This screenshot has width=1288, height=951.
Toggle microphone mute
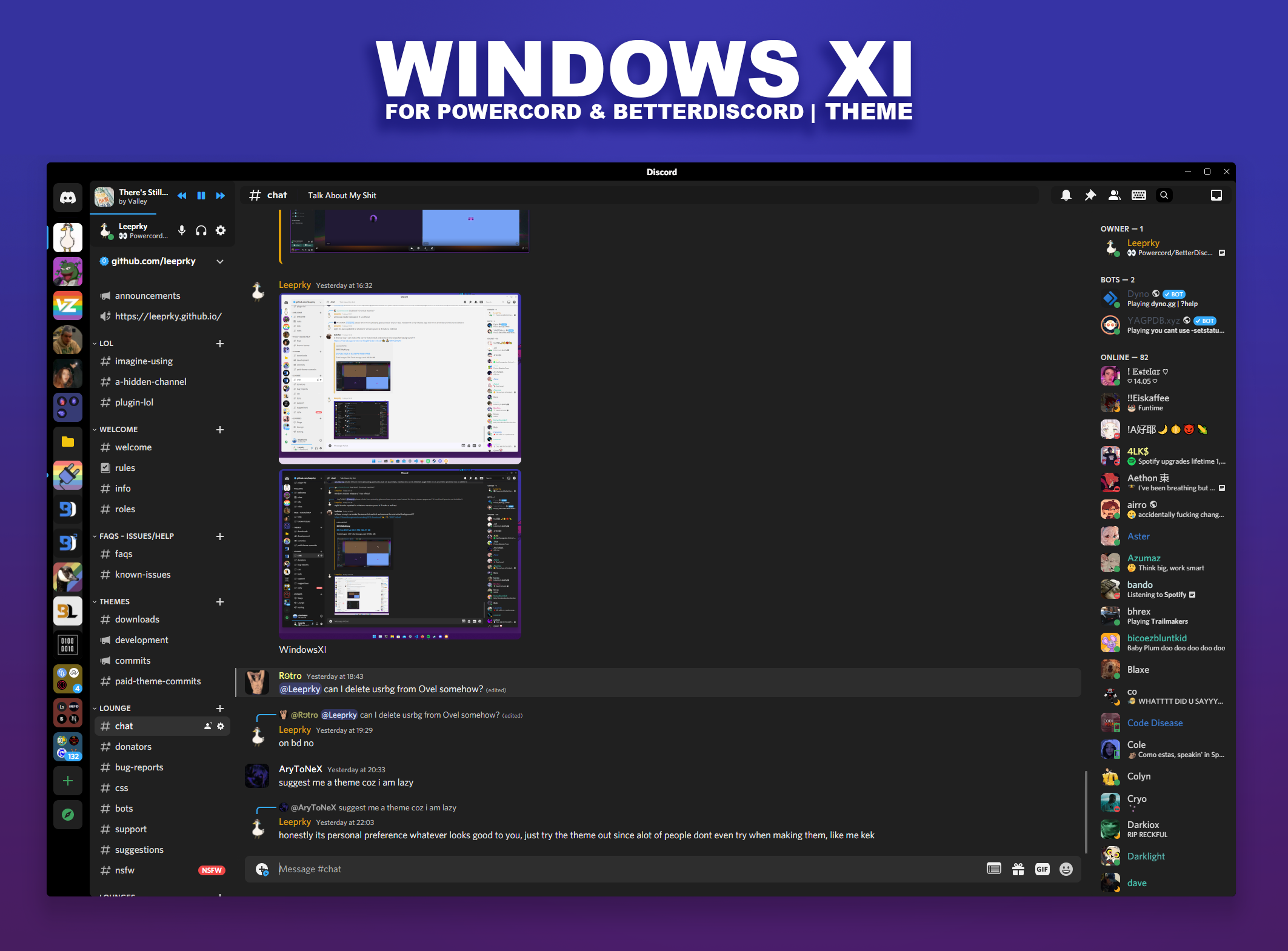tap(182, 230)
